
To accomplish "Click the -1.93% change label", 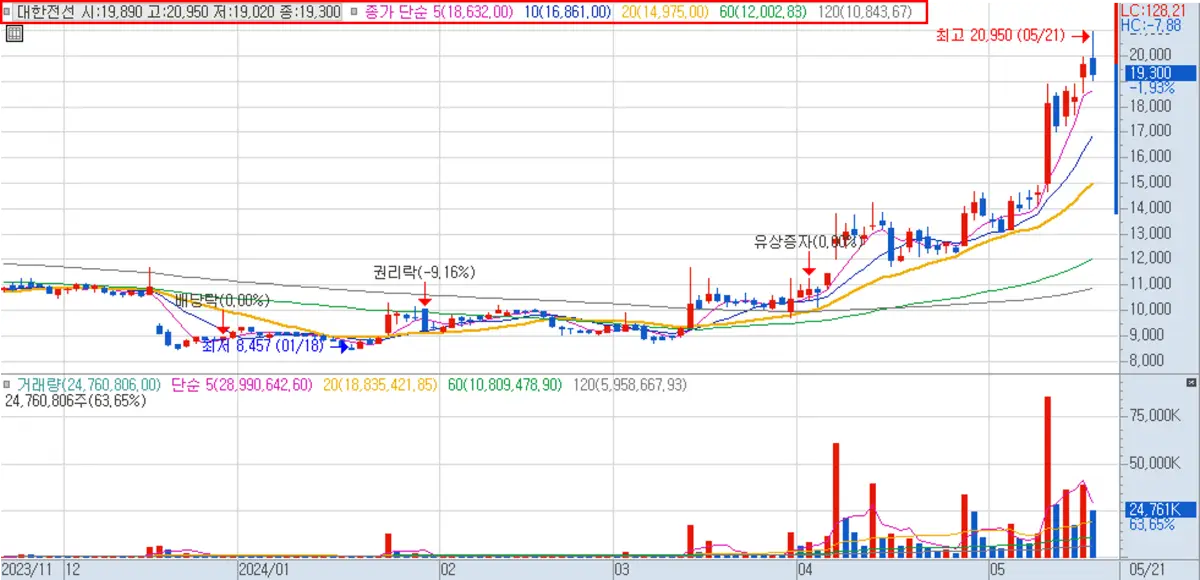I will coord(1151,88).
